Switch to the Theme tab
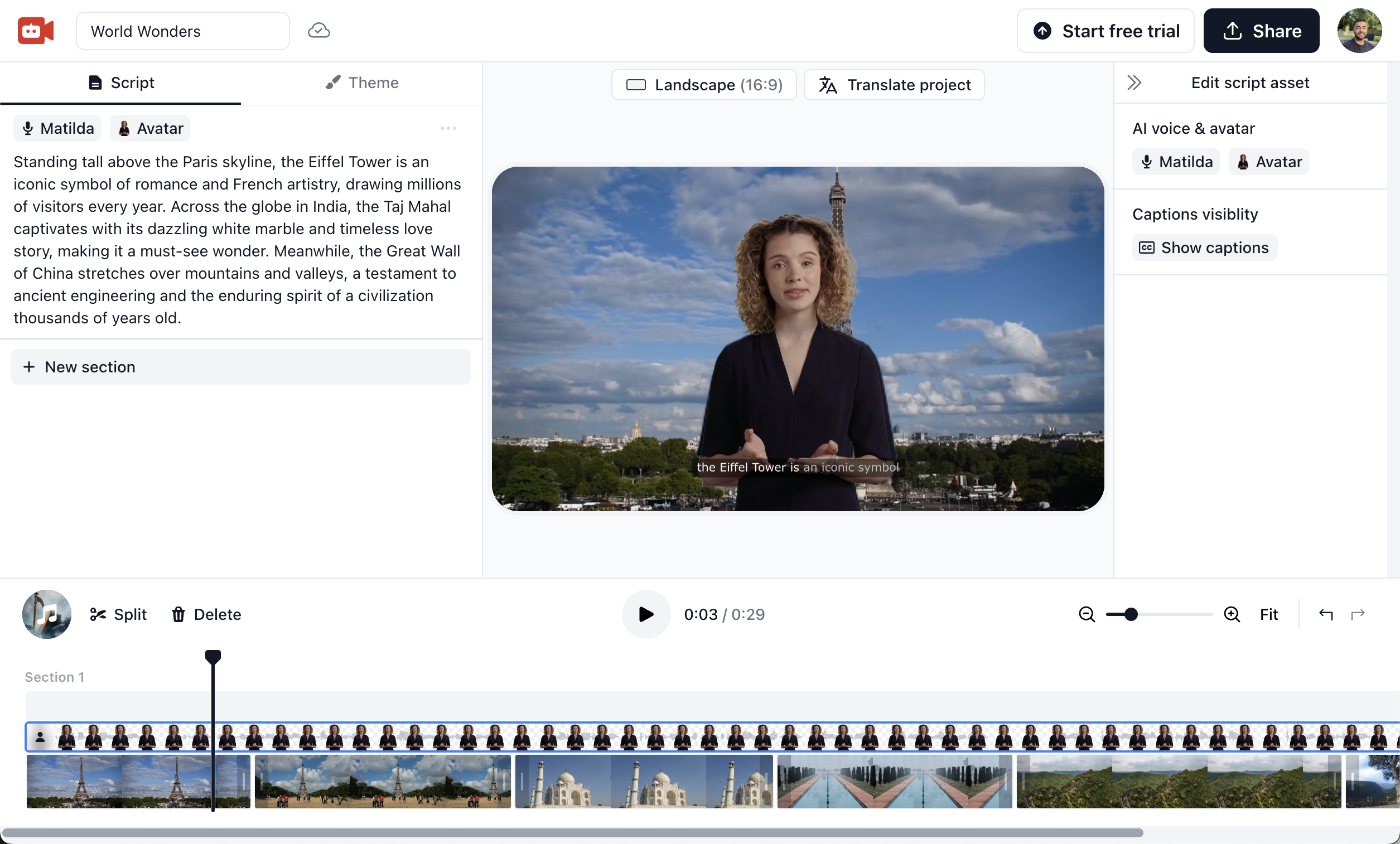The image size is (1400, 844). pyautogui.click(x=362, y=83)
